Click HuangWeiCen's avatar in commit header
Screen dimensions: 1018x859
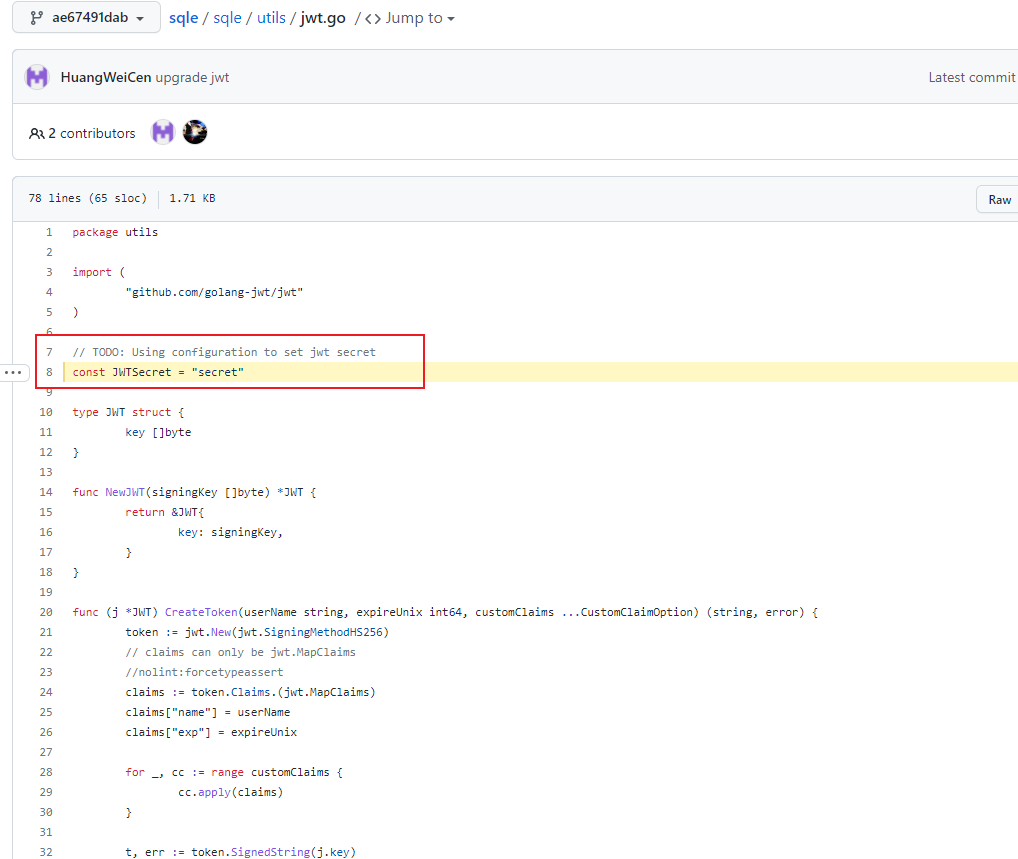click(37, 77)
